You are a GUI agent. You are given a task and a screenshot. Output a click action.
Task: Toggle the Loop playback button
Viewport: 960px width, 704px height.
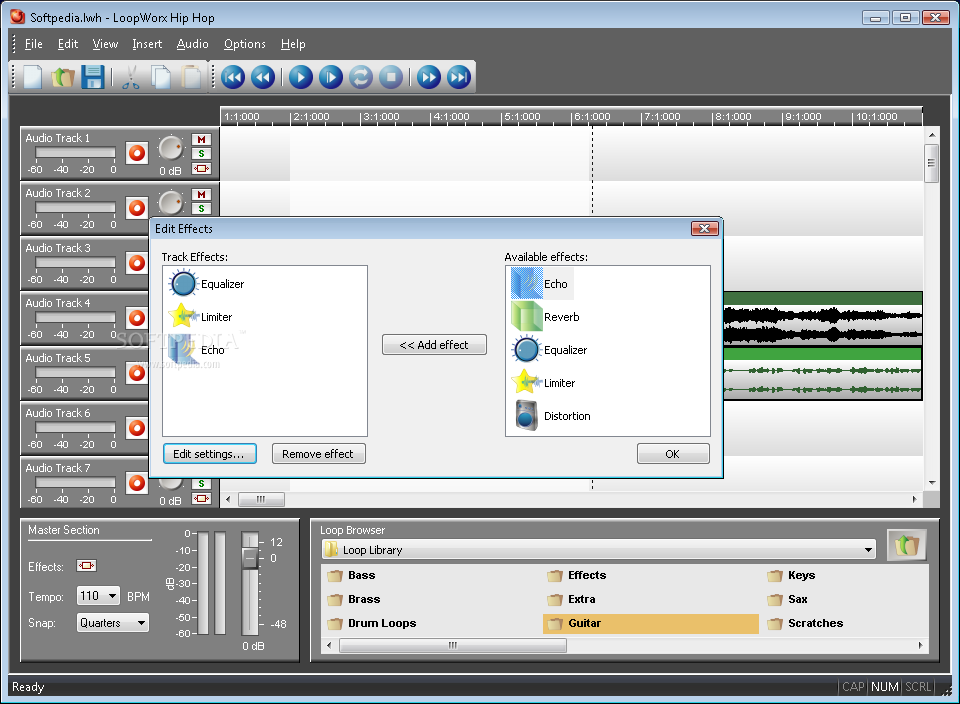(x=361, y=77)
